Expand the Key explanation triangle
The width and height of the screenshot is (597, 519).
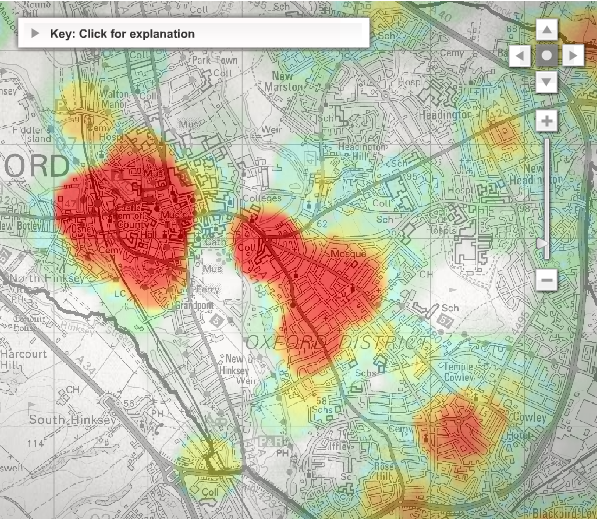point(35,33)
